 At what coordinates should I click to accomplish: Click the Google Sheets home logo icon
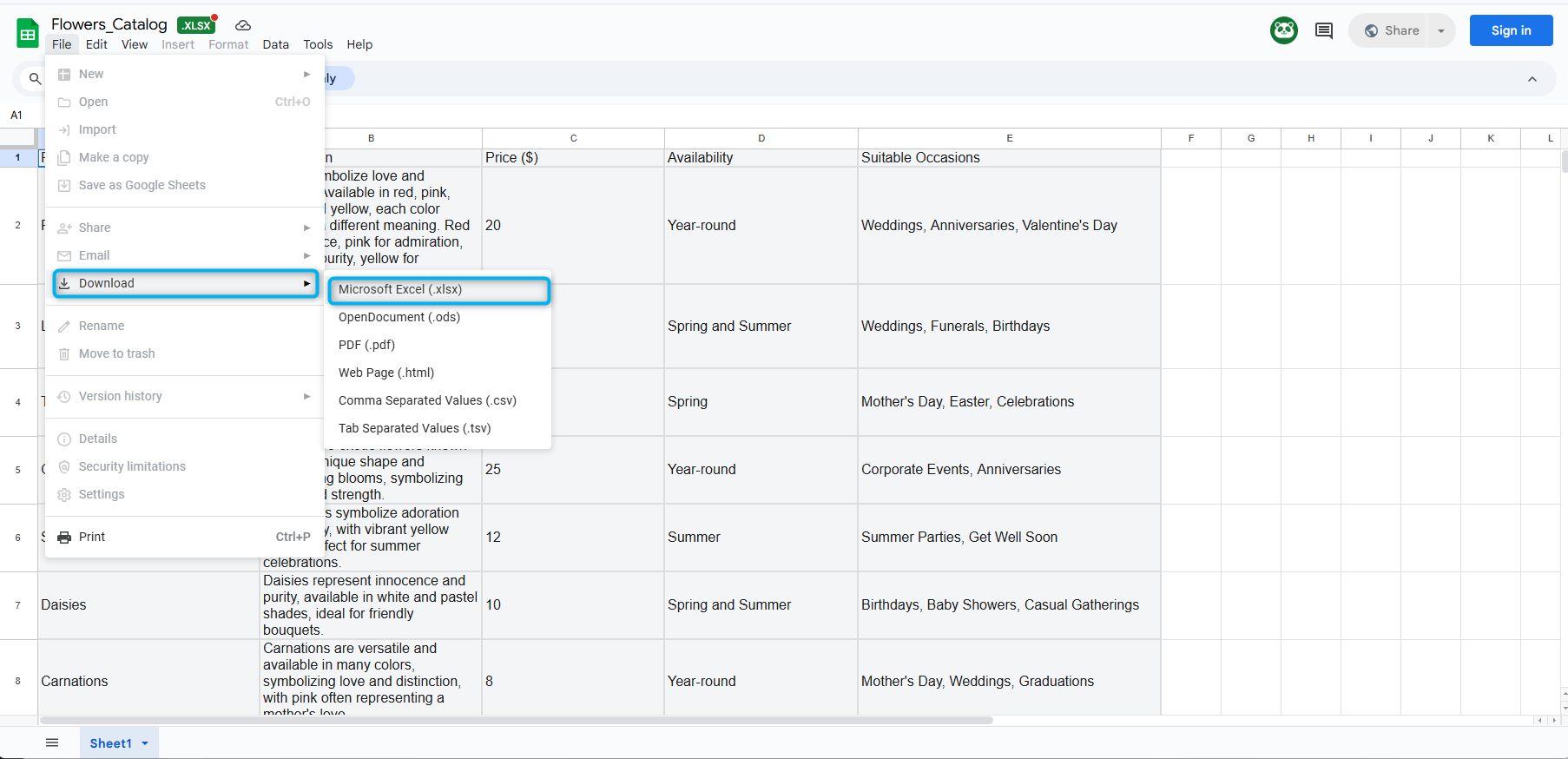pyautogui.click(x=28, y=33)
